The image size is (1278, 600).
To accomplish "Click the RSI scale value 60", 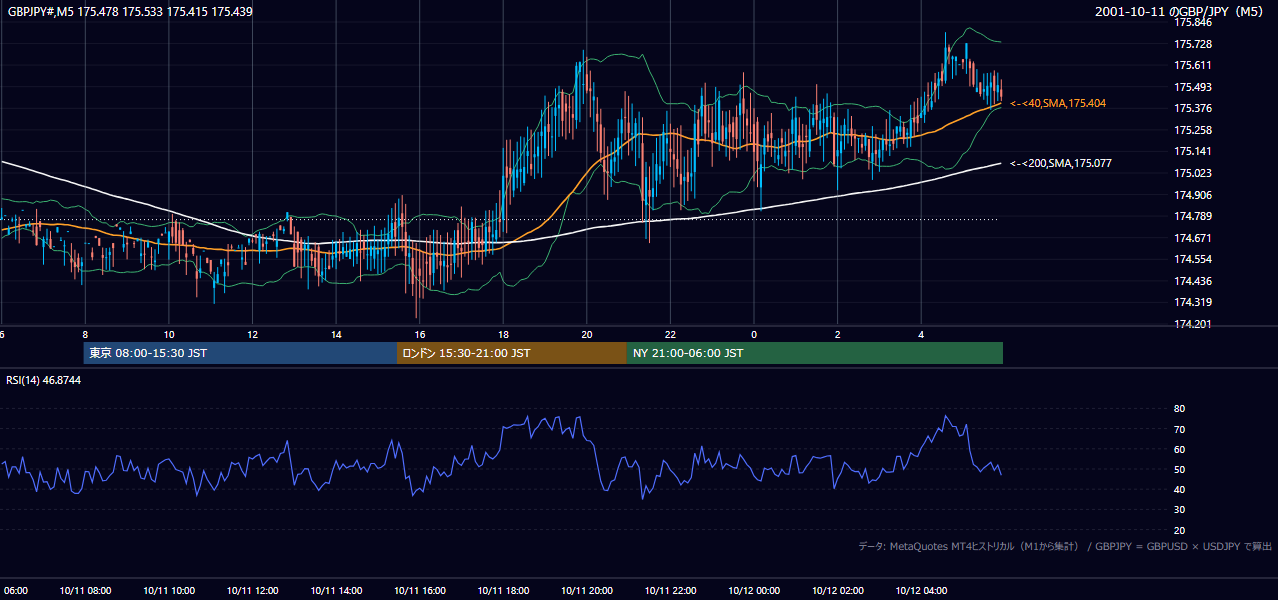I will [x=1180, y=449].
